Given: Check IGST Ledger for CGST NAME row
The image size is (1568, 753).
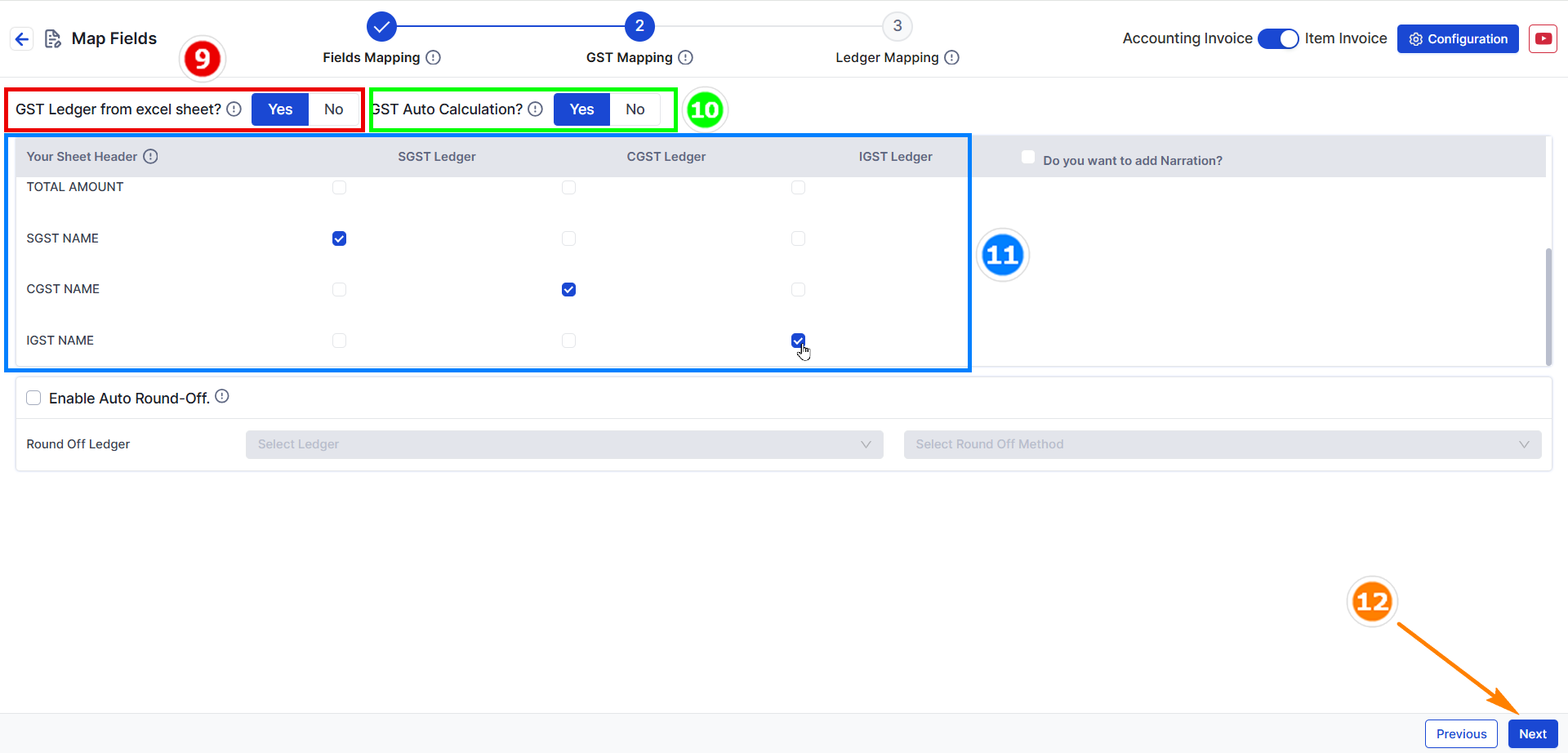Looking at the screenshot, I should (799, 290).
